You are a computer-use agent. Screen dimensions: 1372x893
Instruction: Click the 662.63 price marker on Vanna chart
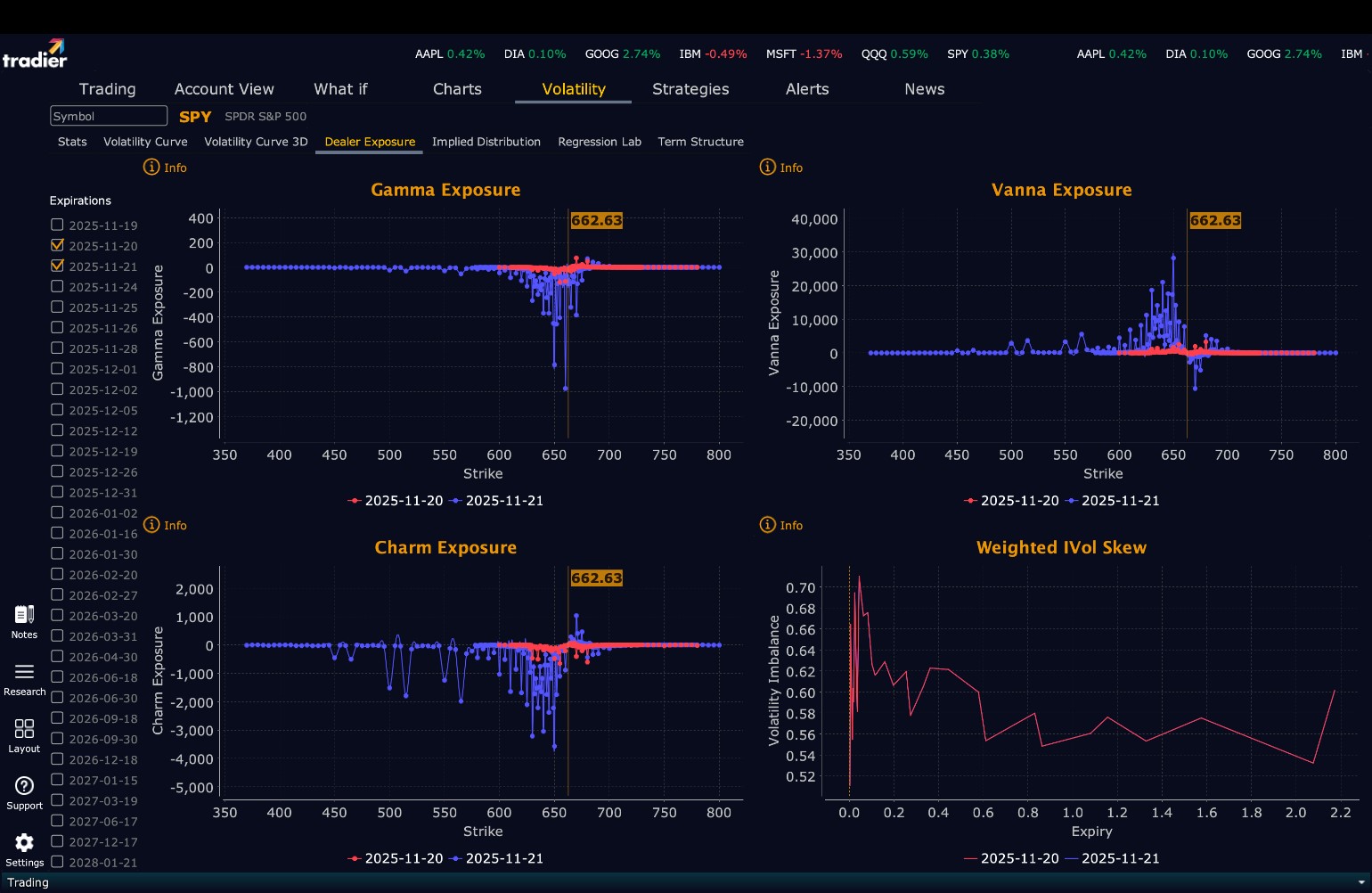click(x=1215, y=220)
